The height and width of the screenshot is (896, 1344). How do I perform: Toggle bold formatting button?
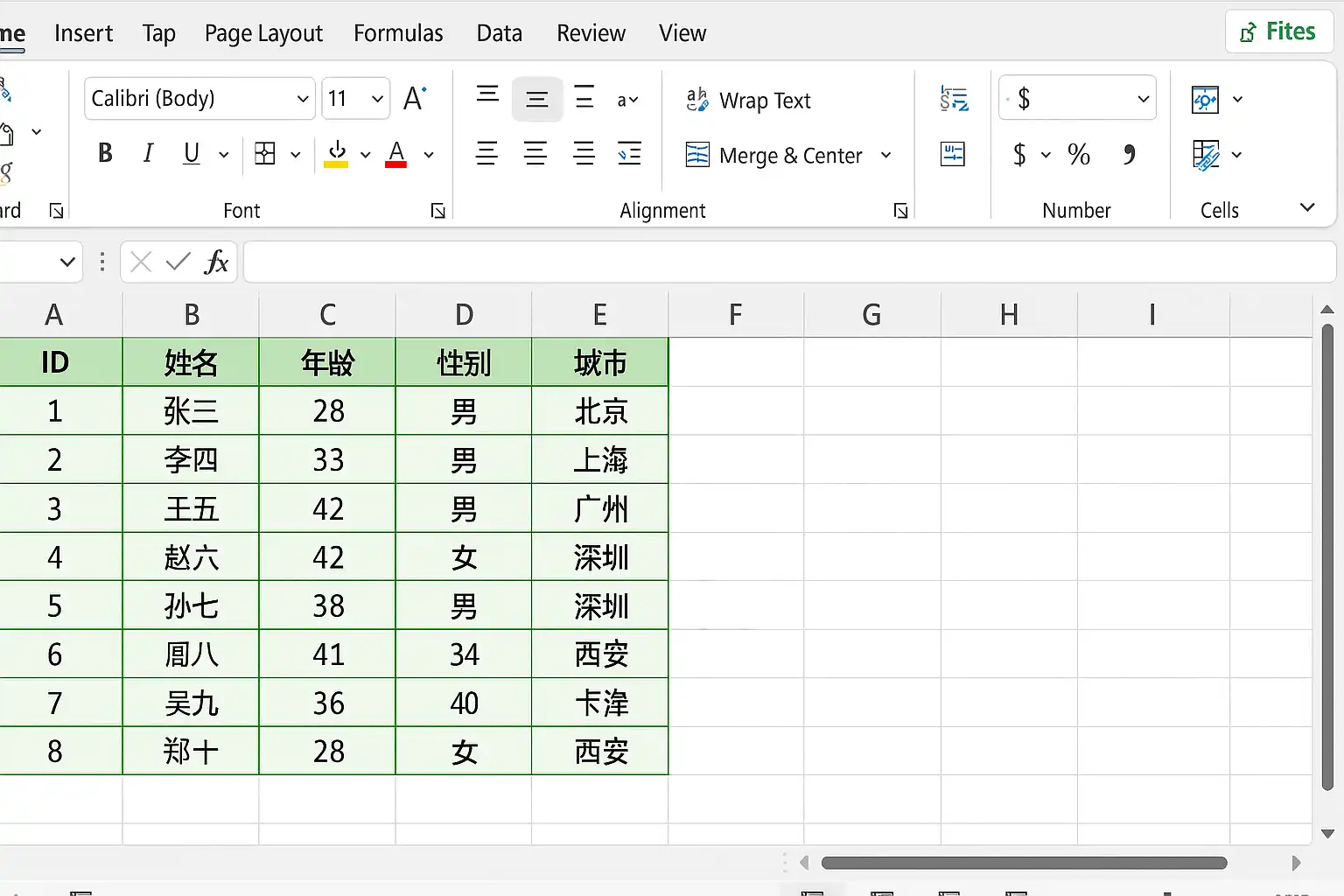coord(105,154)
